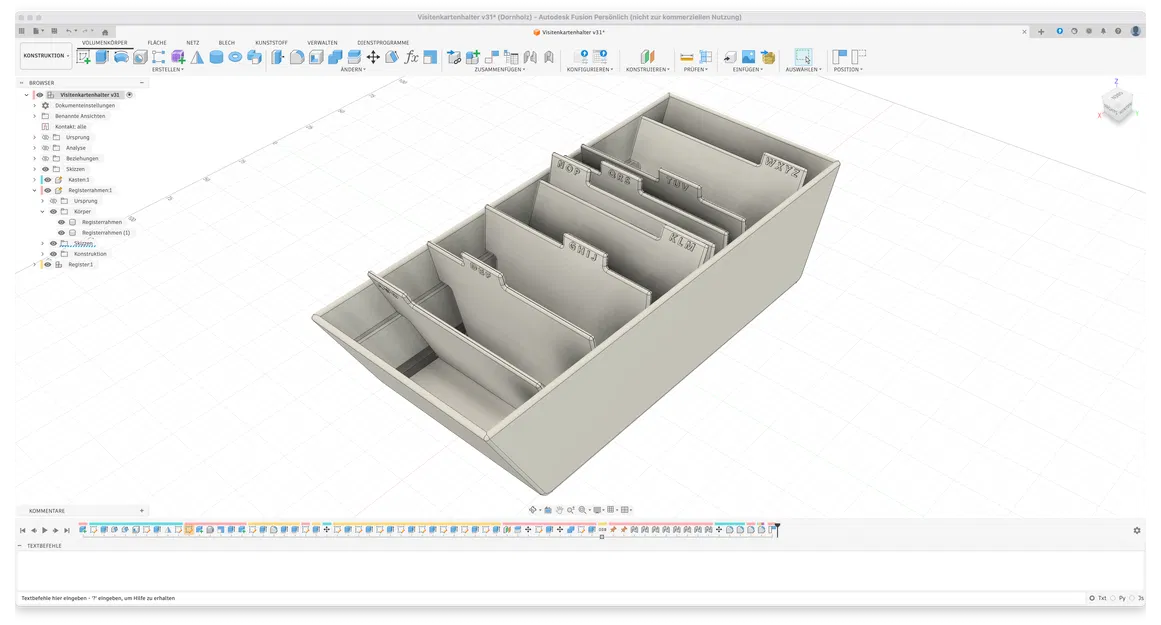1161x625 pixels.
Task: Collapse the Körper folder
Action: click(43, 211)
